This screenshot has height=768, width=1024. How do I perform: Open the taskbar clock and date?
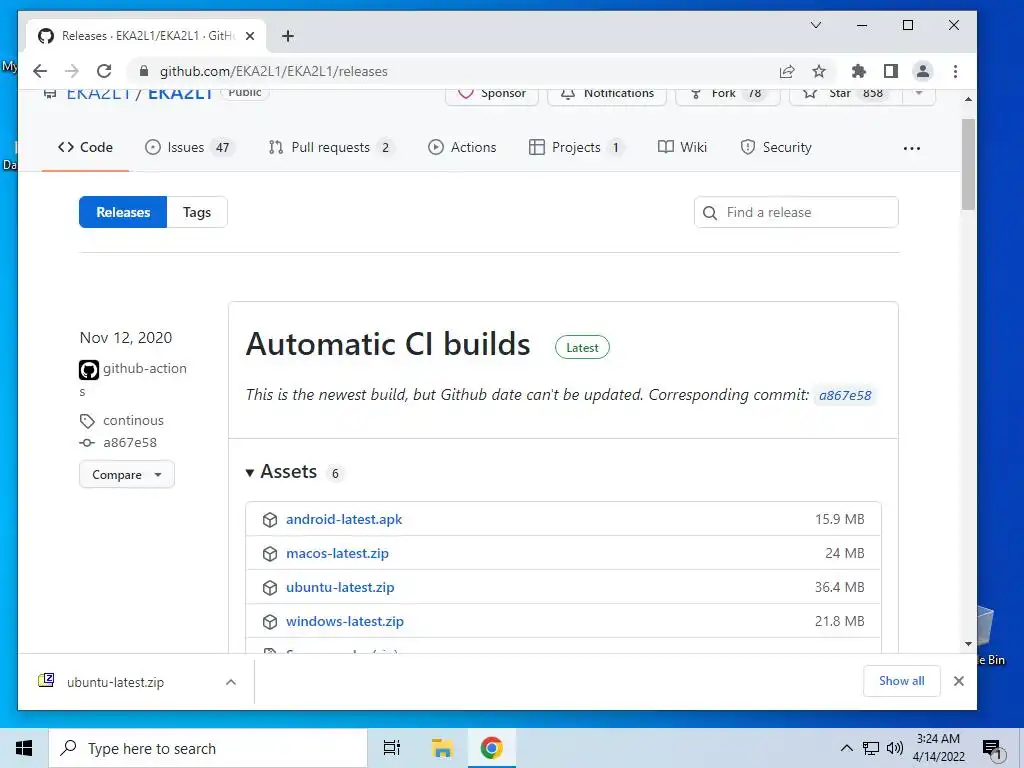coord(938,748)
